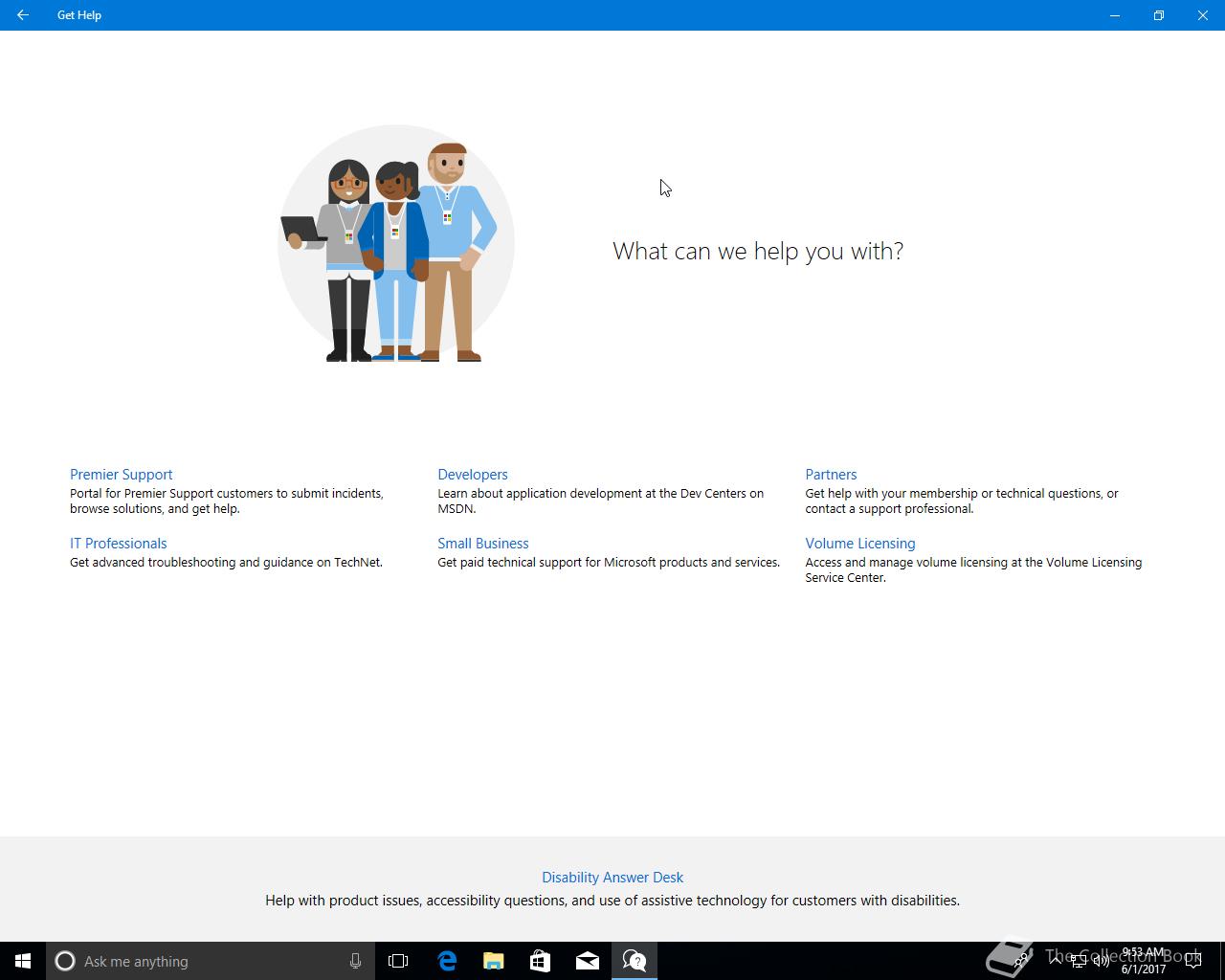The width and height of the screenshot is (1225, 980).
Task: Go back using the back arrow
Action: click(23, 15)
